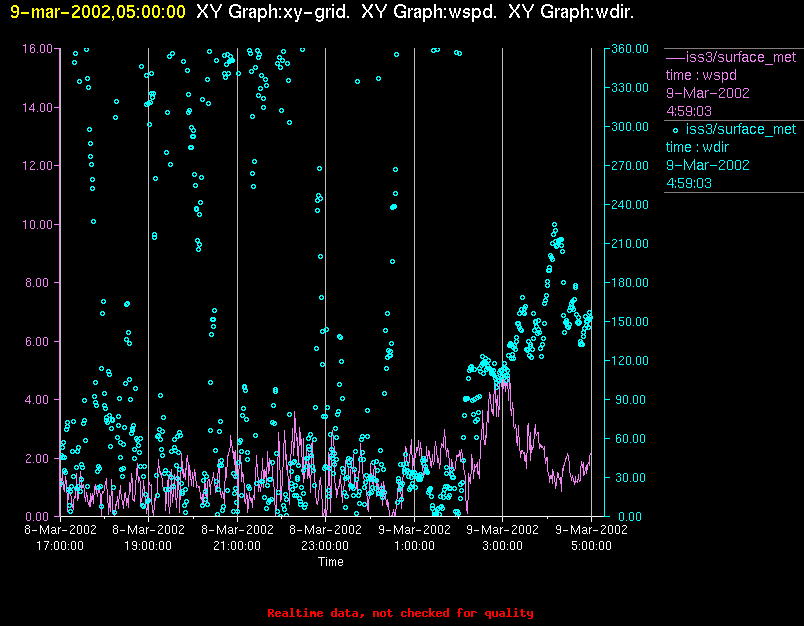Click the yellow timestamp 9-mar-2002,05:00:00

tap(98, 12)
